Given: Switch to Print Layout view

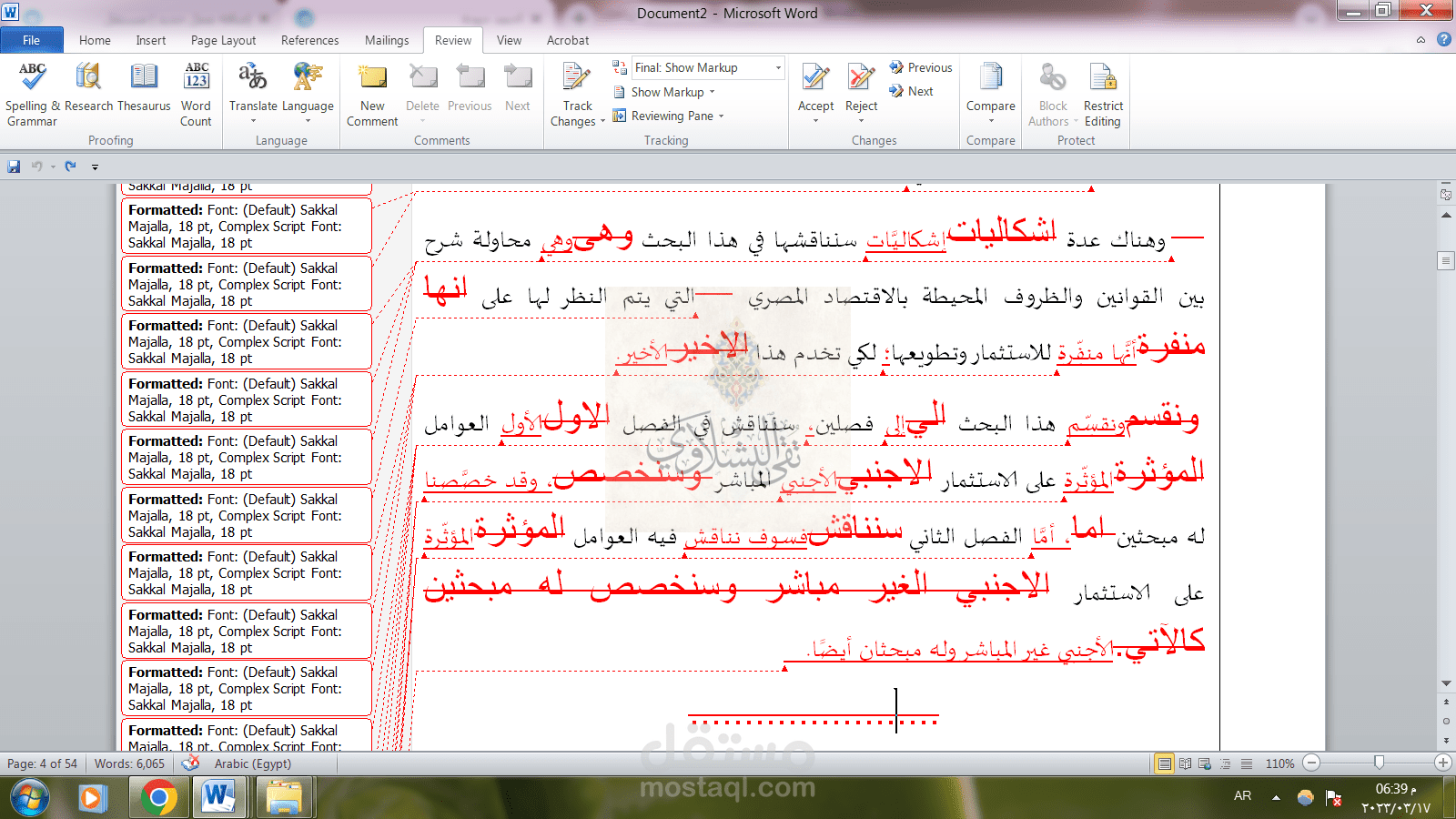Looking at the screenshot, I should (1164, 763).
